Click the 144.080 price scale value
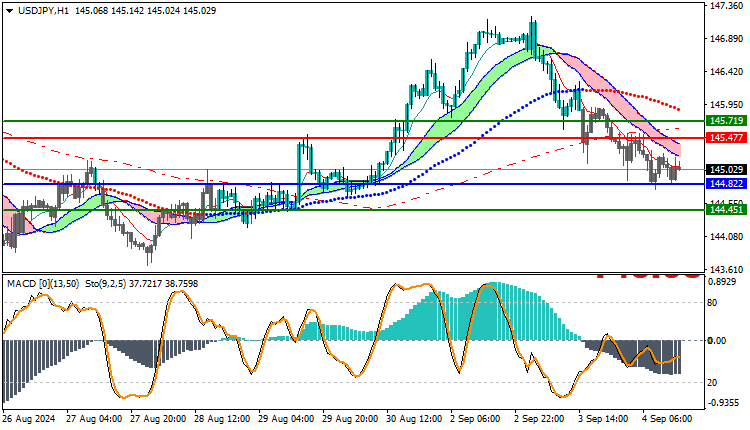750x430 pixels. click(x=727, y=237)
